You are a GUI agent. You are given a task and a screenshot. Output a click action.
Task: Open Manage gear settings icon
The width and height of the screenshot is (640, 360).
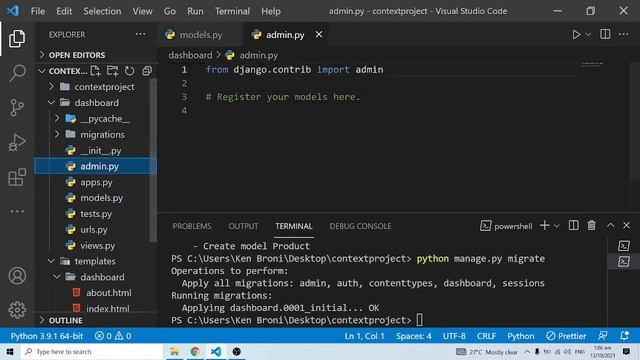(x=17, y=310)
